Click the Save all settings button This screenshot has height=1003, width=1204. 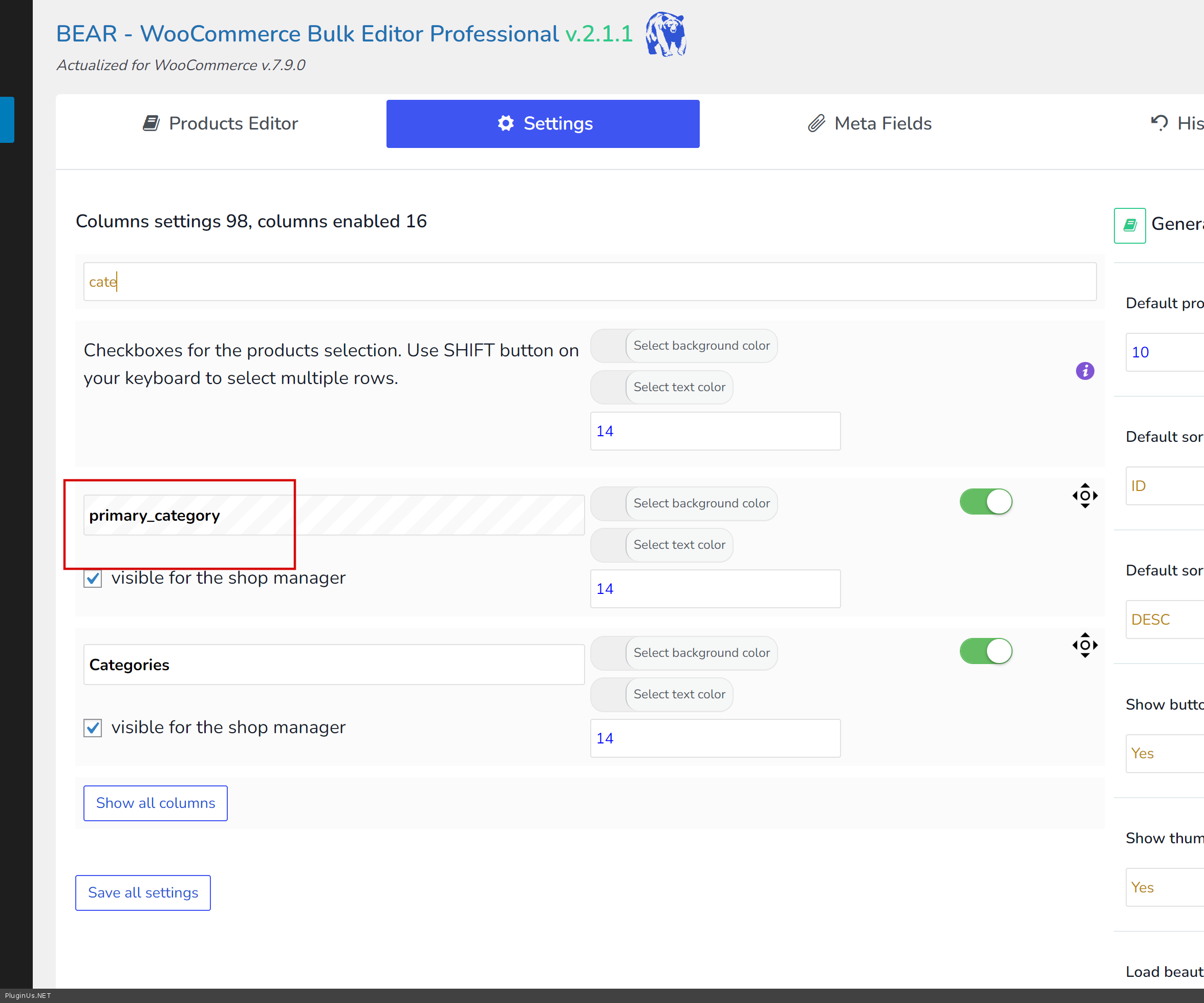pyautogui.click(x=143, y=892)
